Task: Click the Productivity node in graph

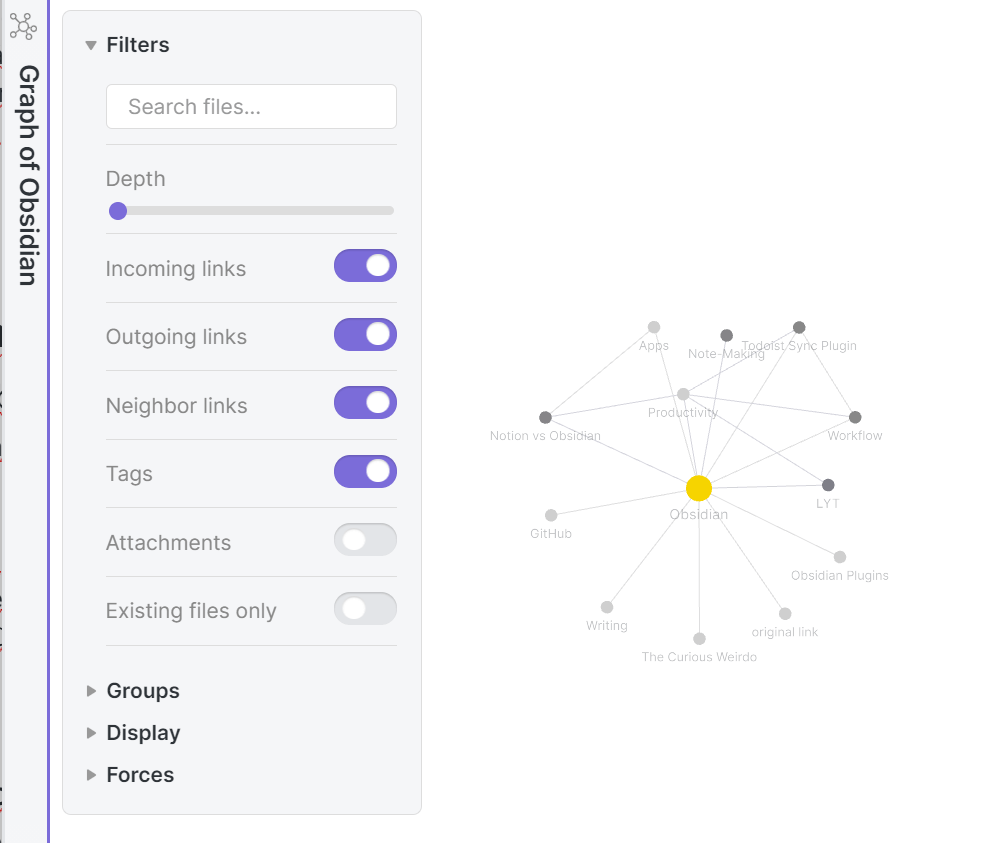Action: pos(683,394)
